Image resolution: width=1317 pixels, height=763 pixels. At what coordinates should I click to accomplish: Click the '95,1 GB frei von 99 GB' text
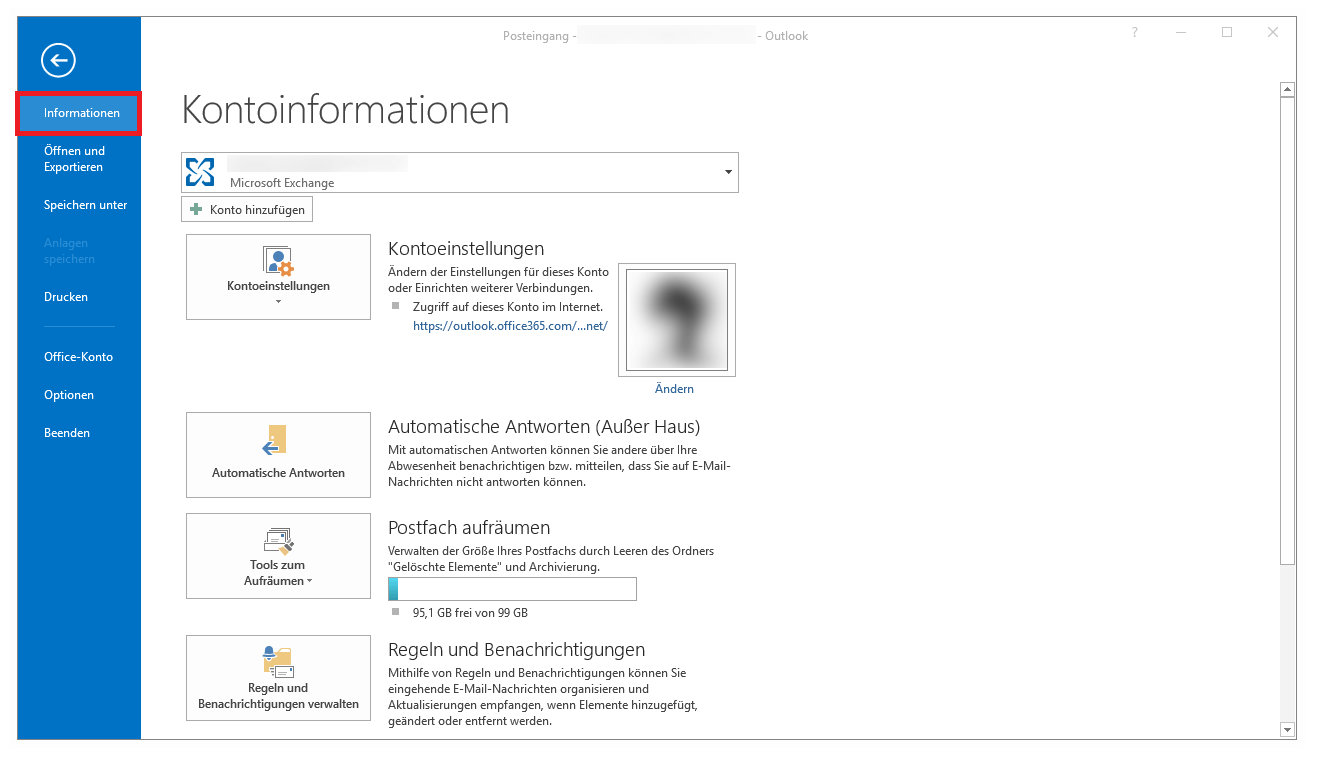click(x=470, y=613)
